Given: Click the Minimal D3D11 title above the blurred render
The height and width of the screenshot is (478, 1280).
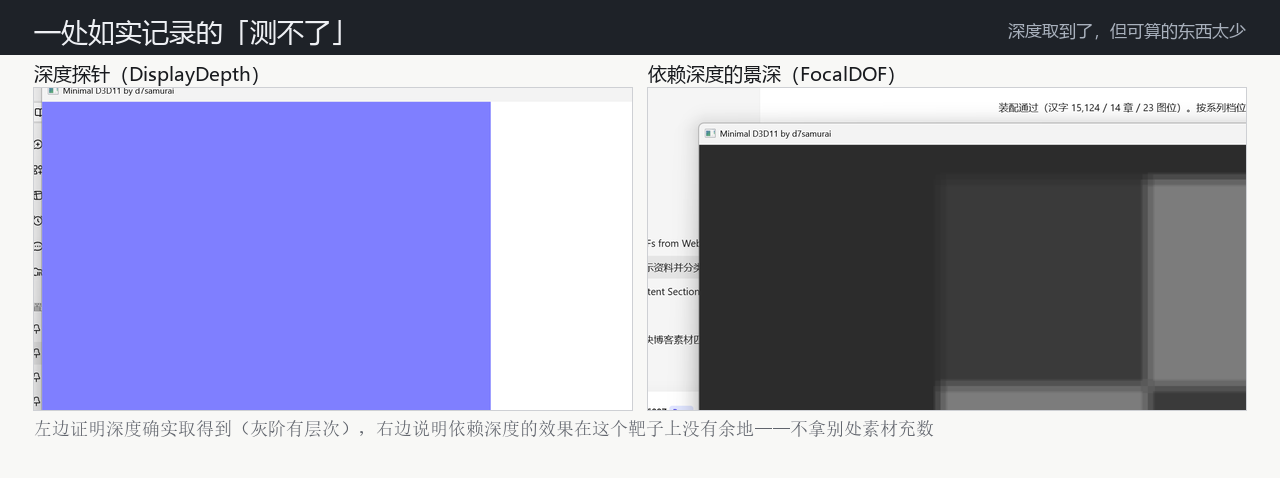Looking at the screenshot, I should pyautogui.click(x=775, y=133).
